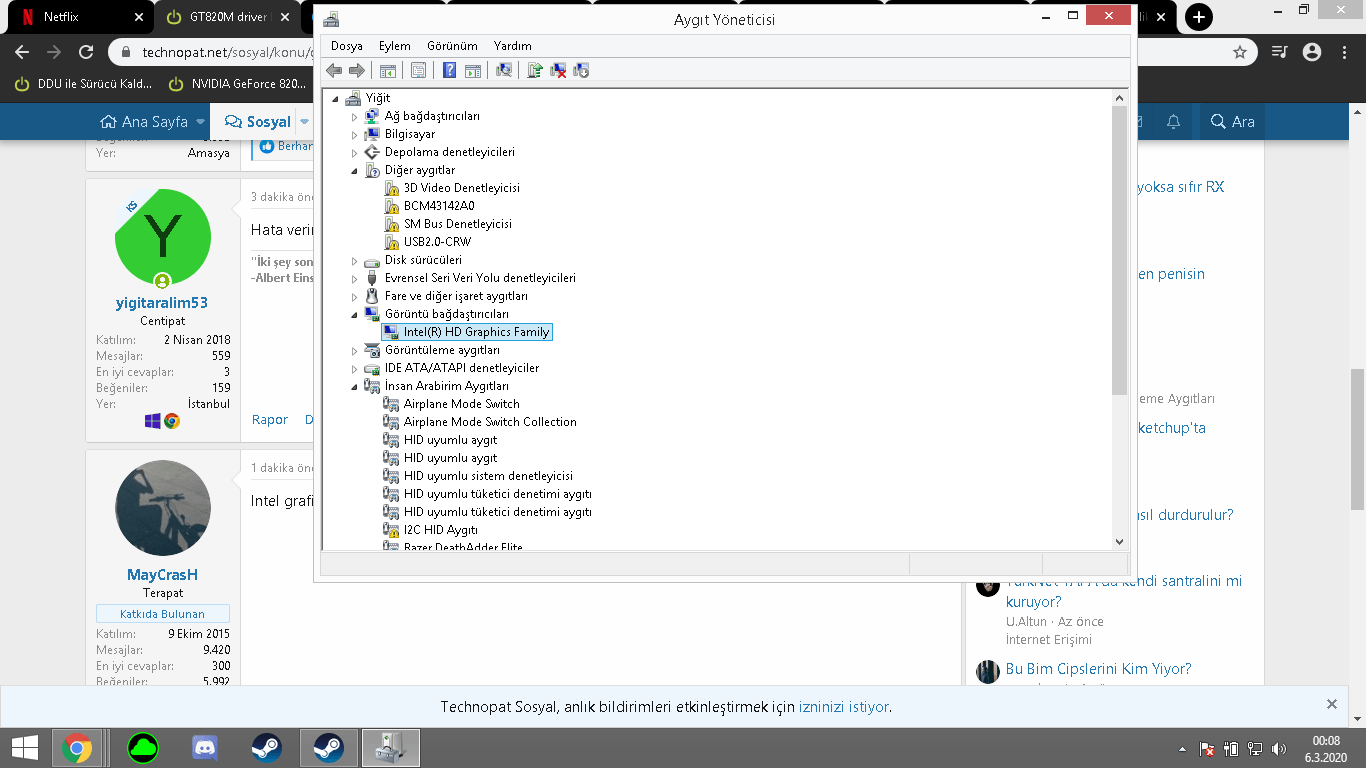Expand Disk sürücüleri node
Viewport: 1366px width, 768px height.
(354, 260)
